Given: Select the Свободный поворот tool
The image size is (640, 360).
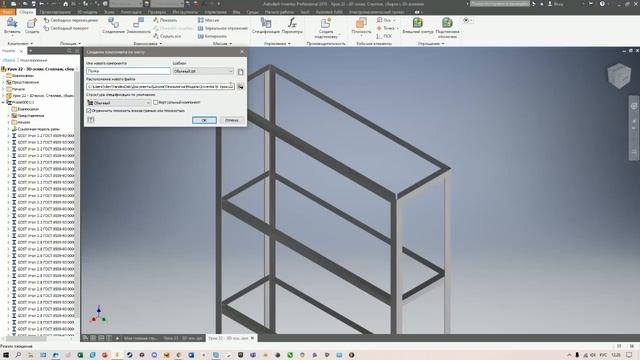Looking at the screenshot, I should click(x=66, y=28).
